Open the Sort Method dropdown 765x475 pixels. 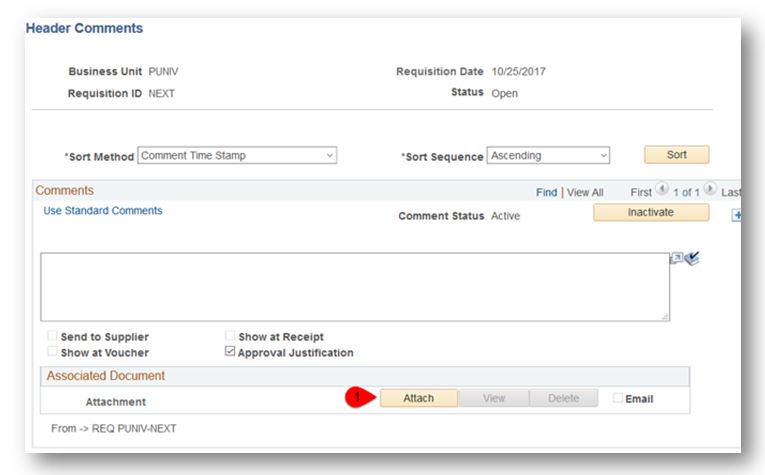pyautogui.click(x=237, y=155)
